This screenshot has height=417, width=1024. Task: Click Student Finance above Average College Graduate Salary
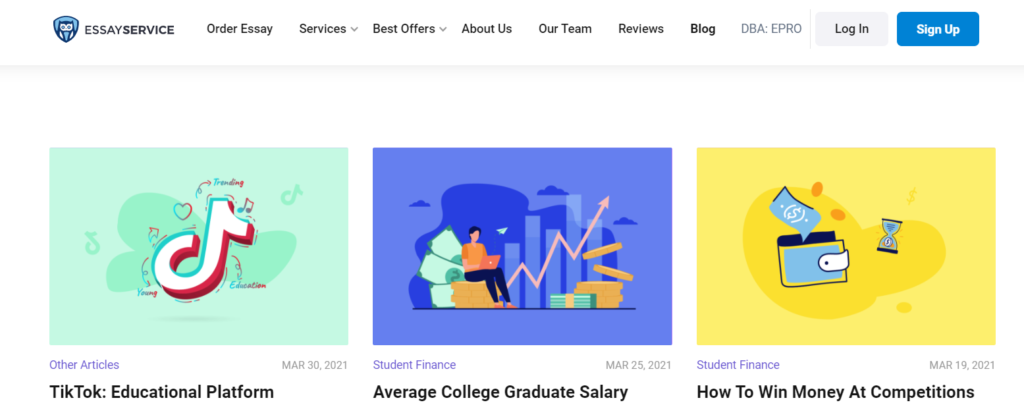[x=414, y=365]
